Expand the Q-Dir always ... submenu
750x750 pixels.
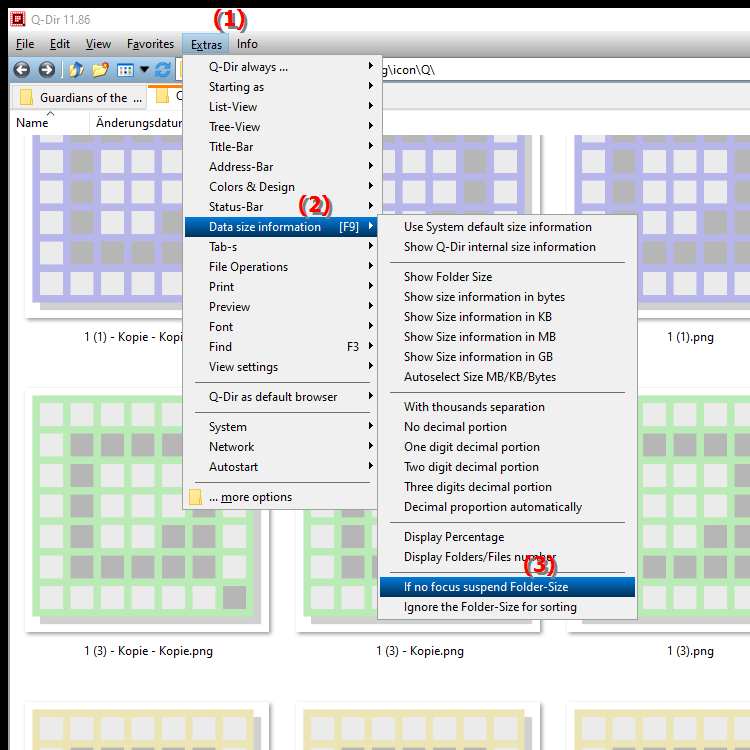(x=281, y=66)
